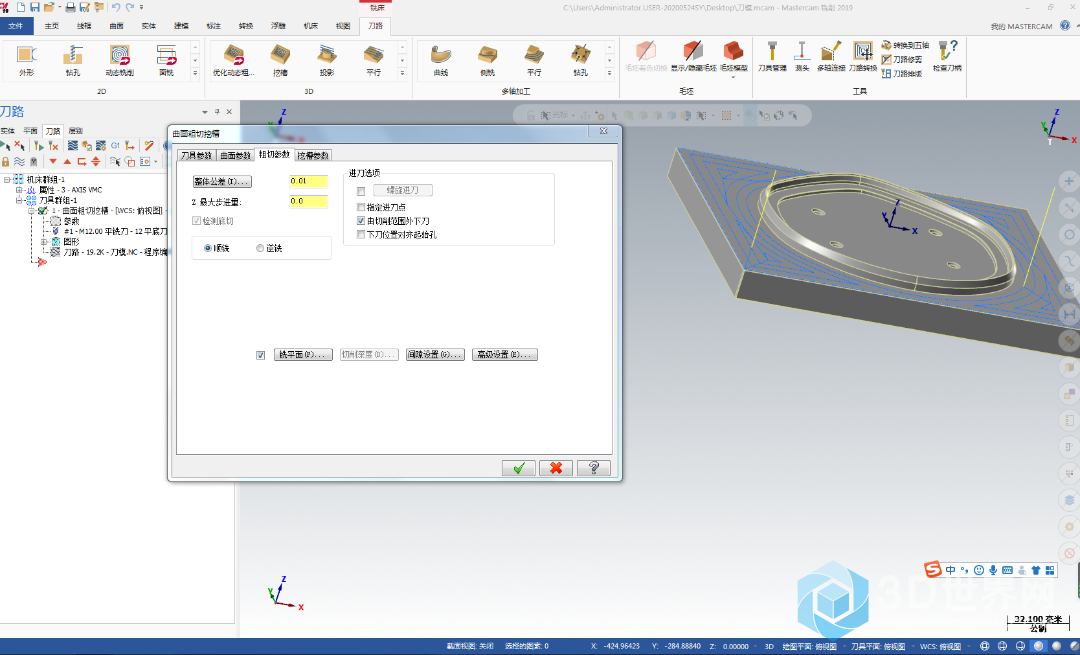This screenshot has height=655, width=1080.
Task: Expand the 图形 geometry node
Action: pyautogui.click(x=44, y=242)
